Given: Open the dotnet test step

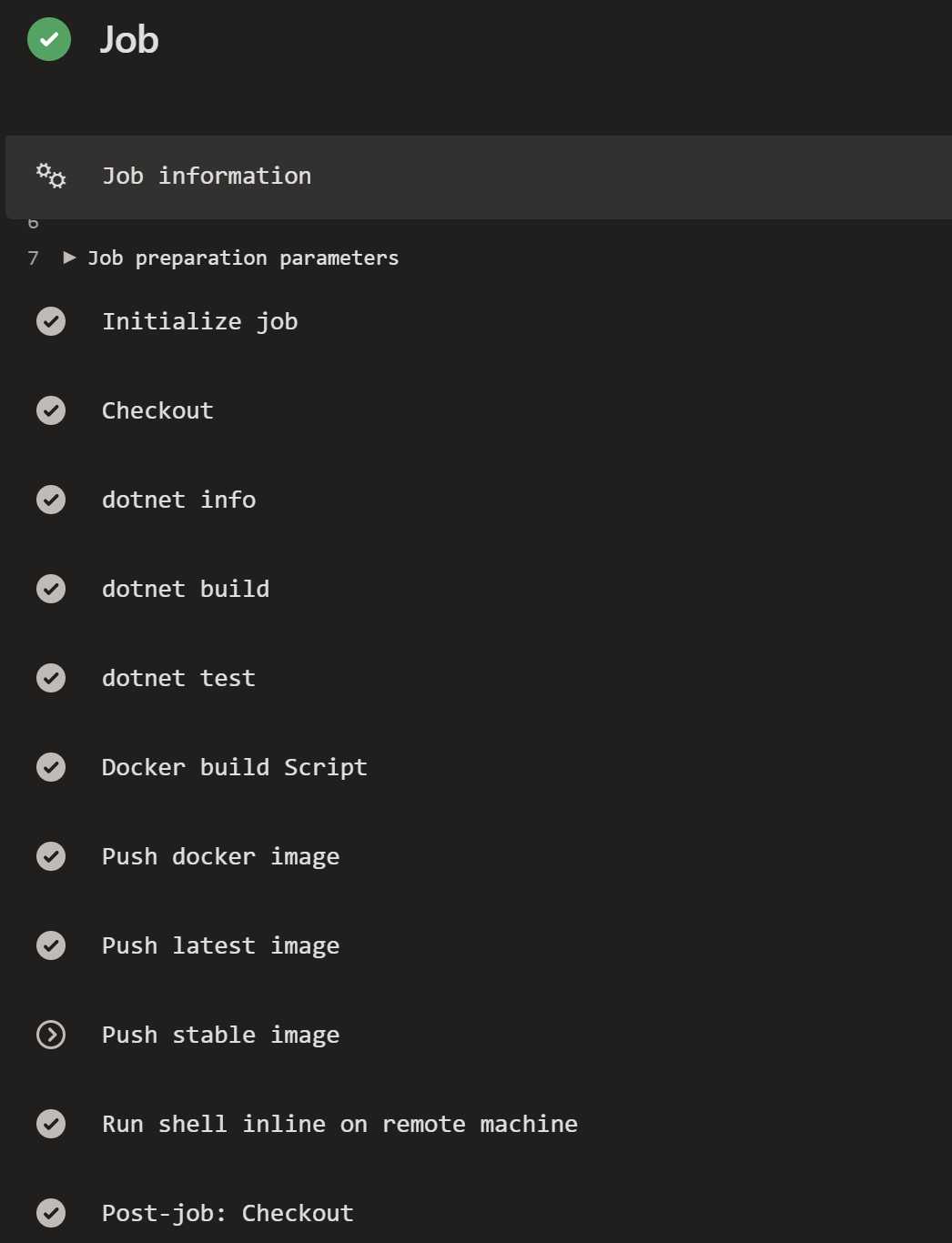Looking at the screenshot, I should point(479,678).
